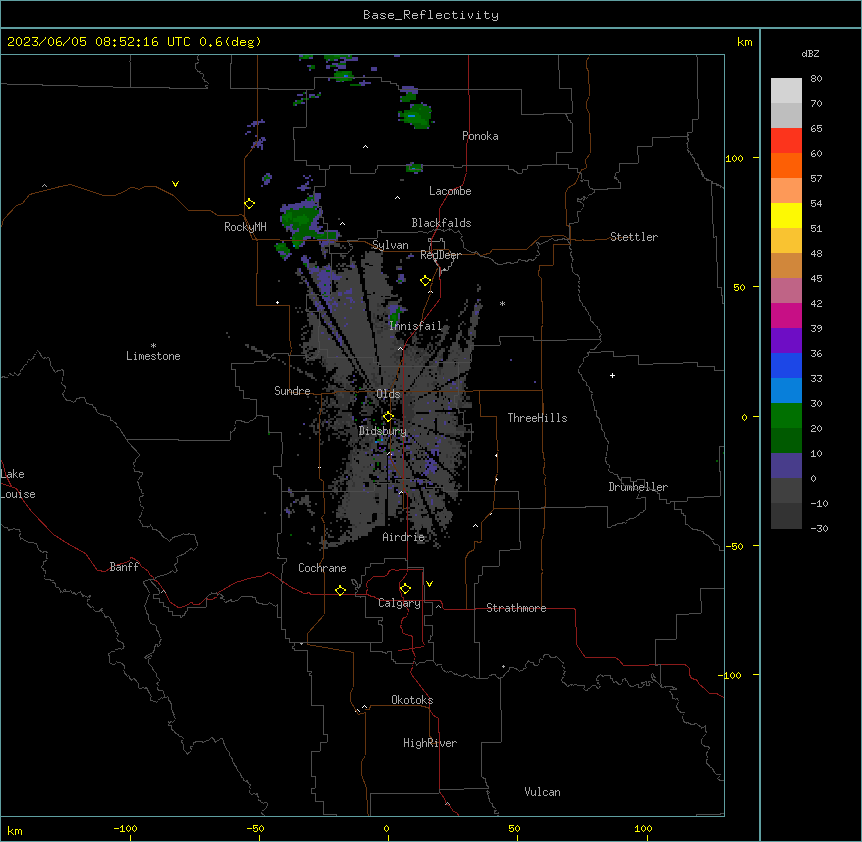Click the Stettler label
The width and height of the screenshot is (862, 842).
point(634,237)
